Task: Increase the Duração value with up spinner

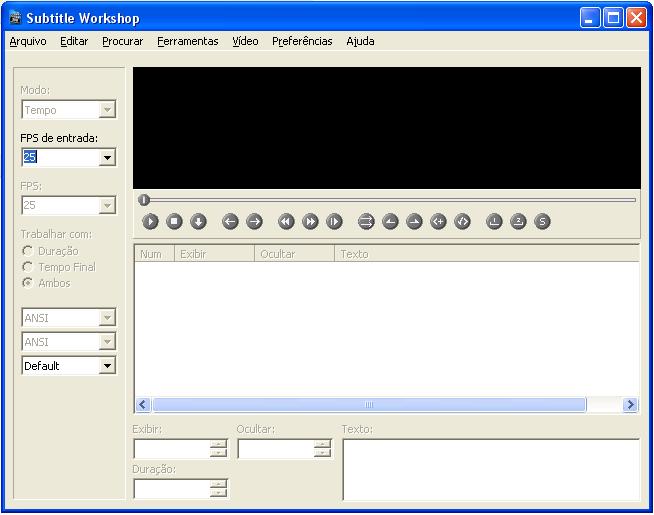Action: [218, 484]
